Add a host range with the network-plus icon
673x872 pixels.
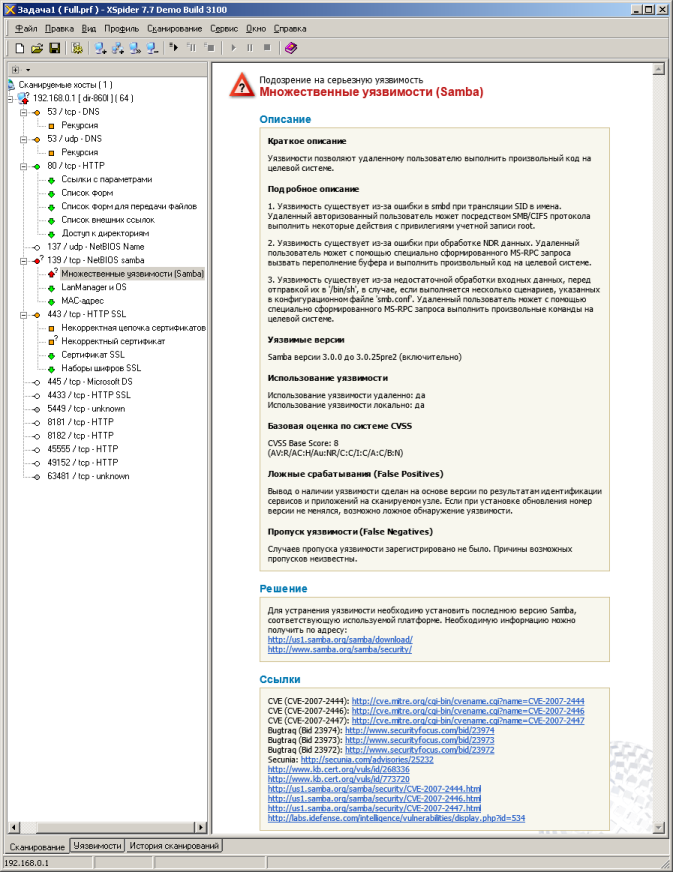point(117,48)
